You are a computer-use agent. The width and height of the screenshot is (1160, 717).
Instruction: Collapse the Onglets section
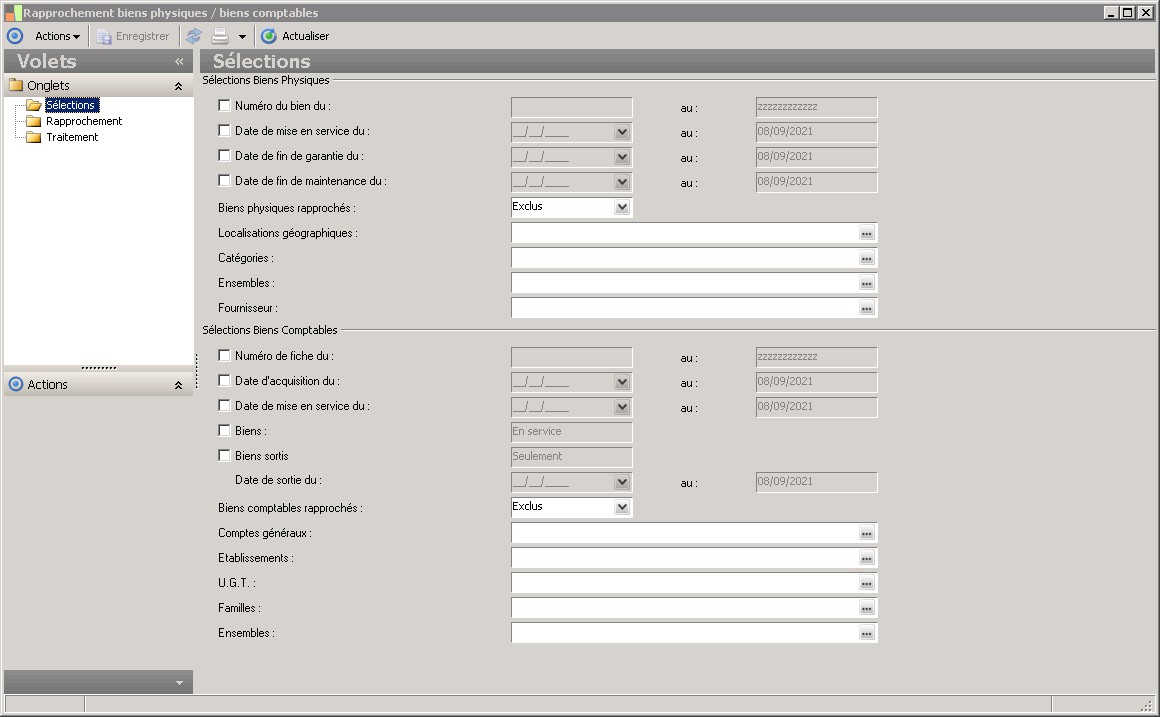pyautogui.click(x=178, y=86)
